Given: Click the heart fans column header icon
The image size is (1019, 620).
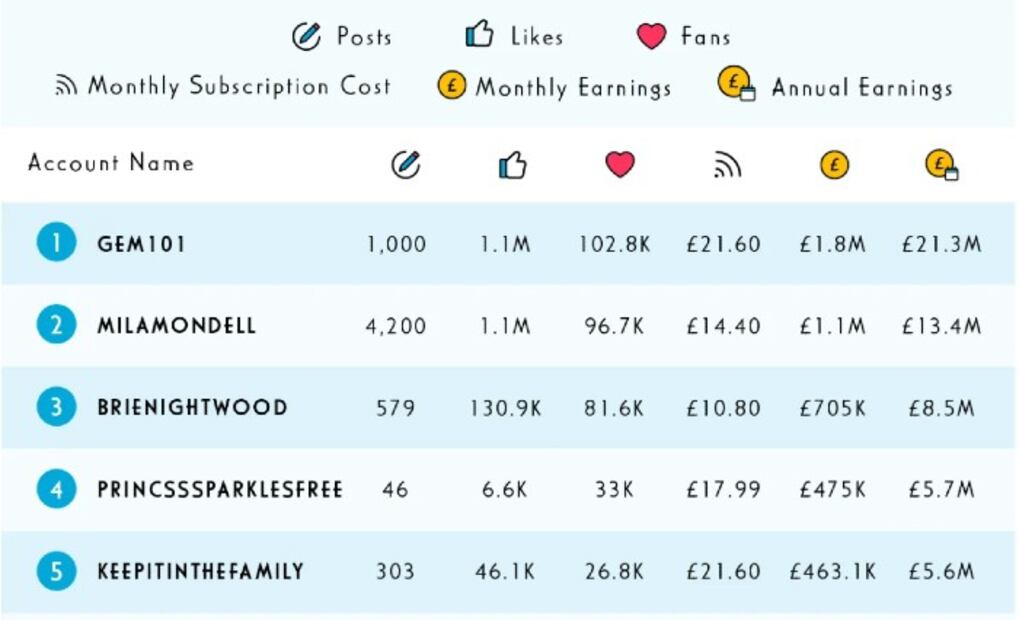Looking at the screenshot, I should pyautogui.click(x=620, y=164).
